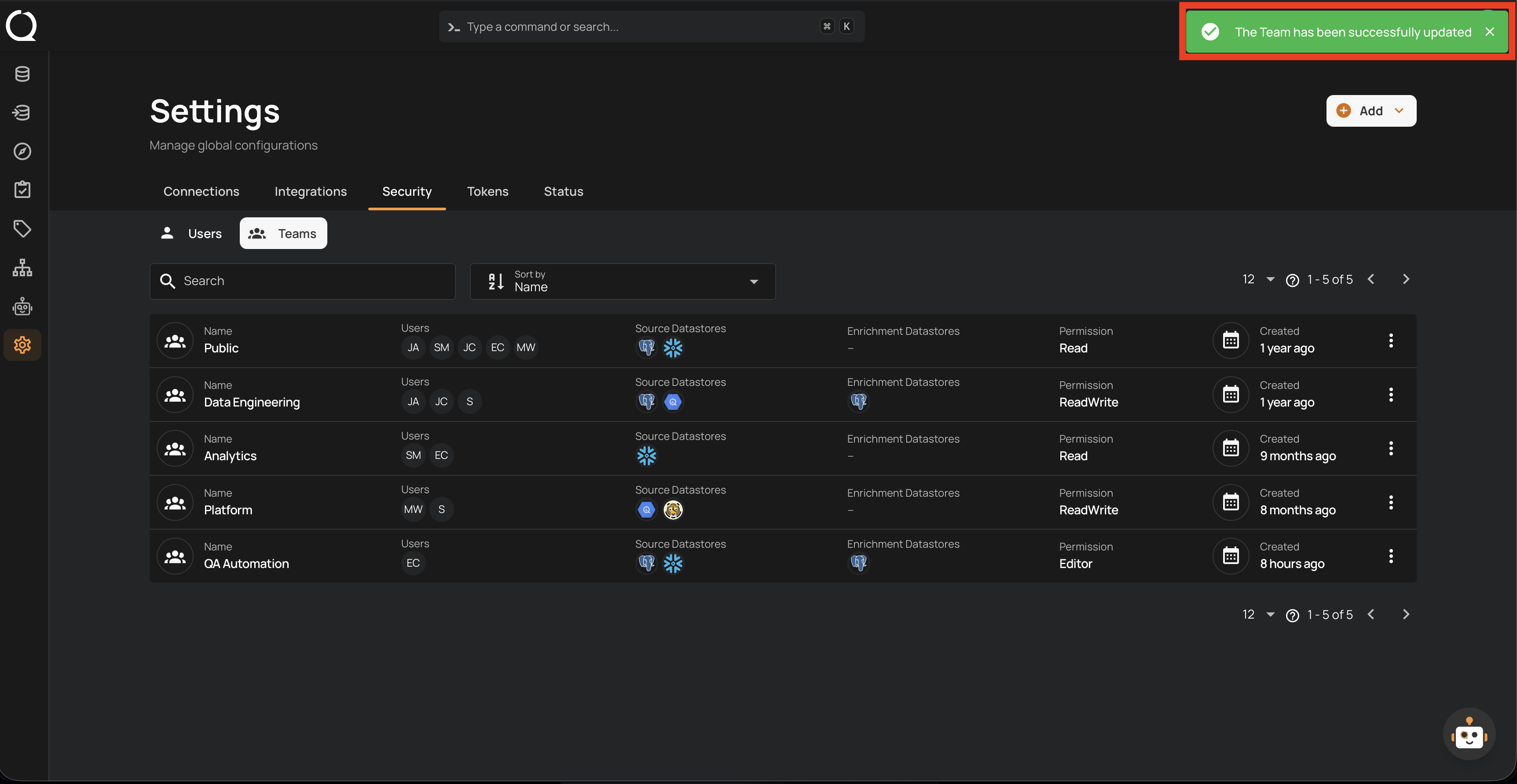This screenshot has width=1517, height=784.
Task: Click user avatar JA in Data Engineering row
Action: (414, 402)
